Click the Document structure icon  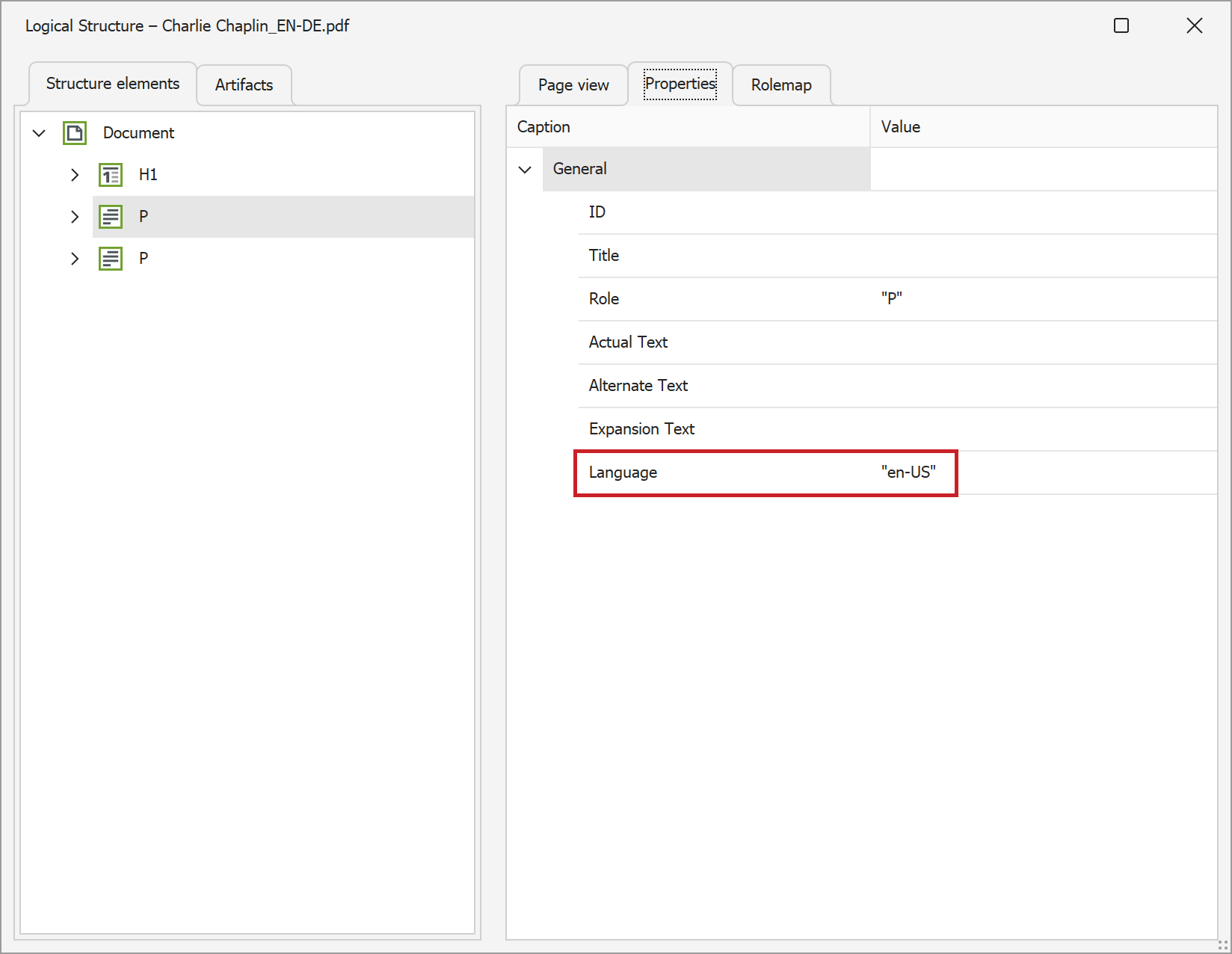(75, 133)
